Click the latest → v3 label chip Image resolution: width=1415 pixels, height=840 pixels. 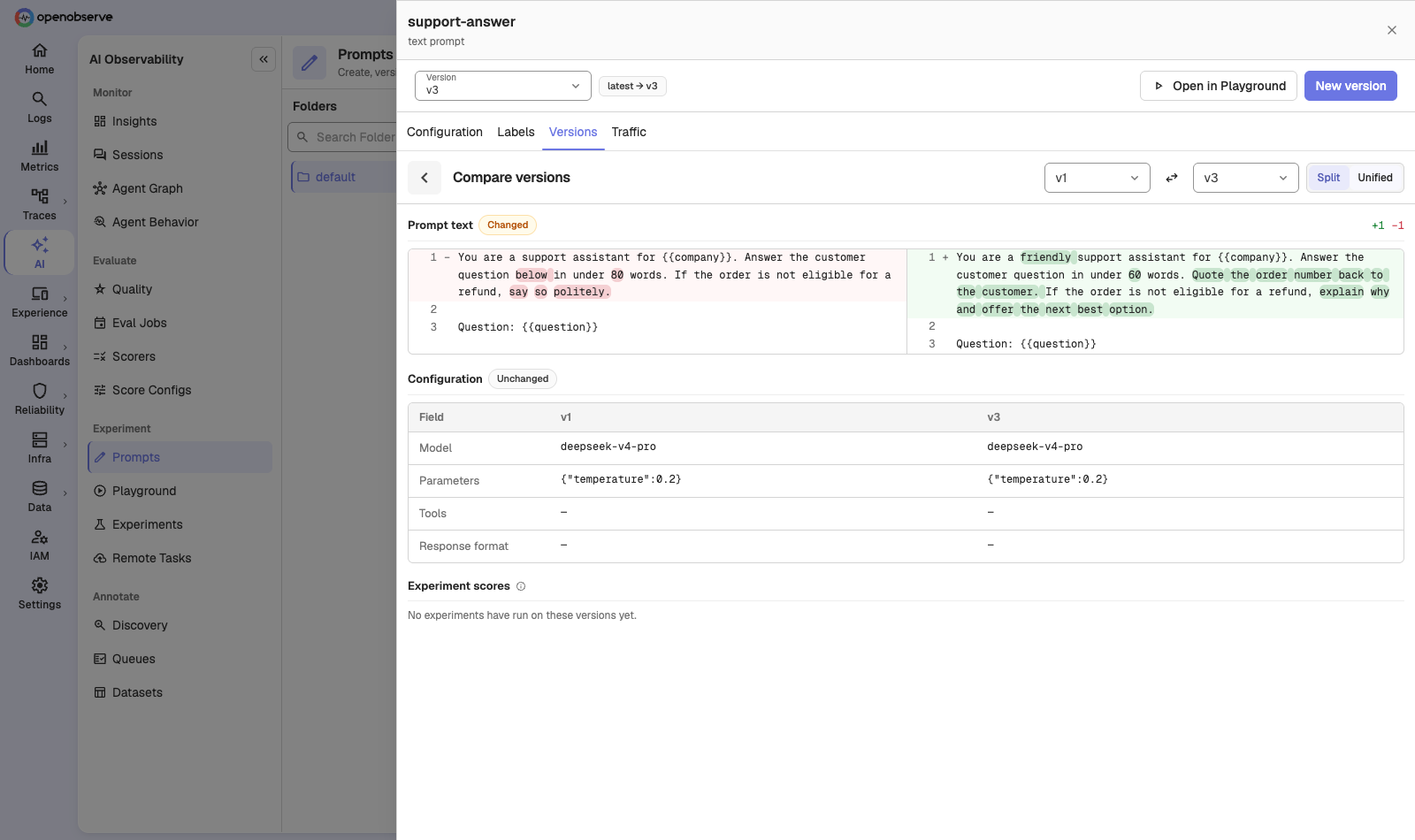(632, 86)
